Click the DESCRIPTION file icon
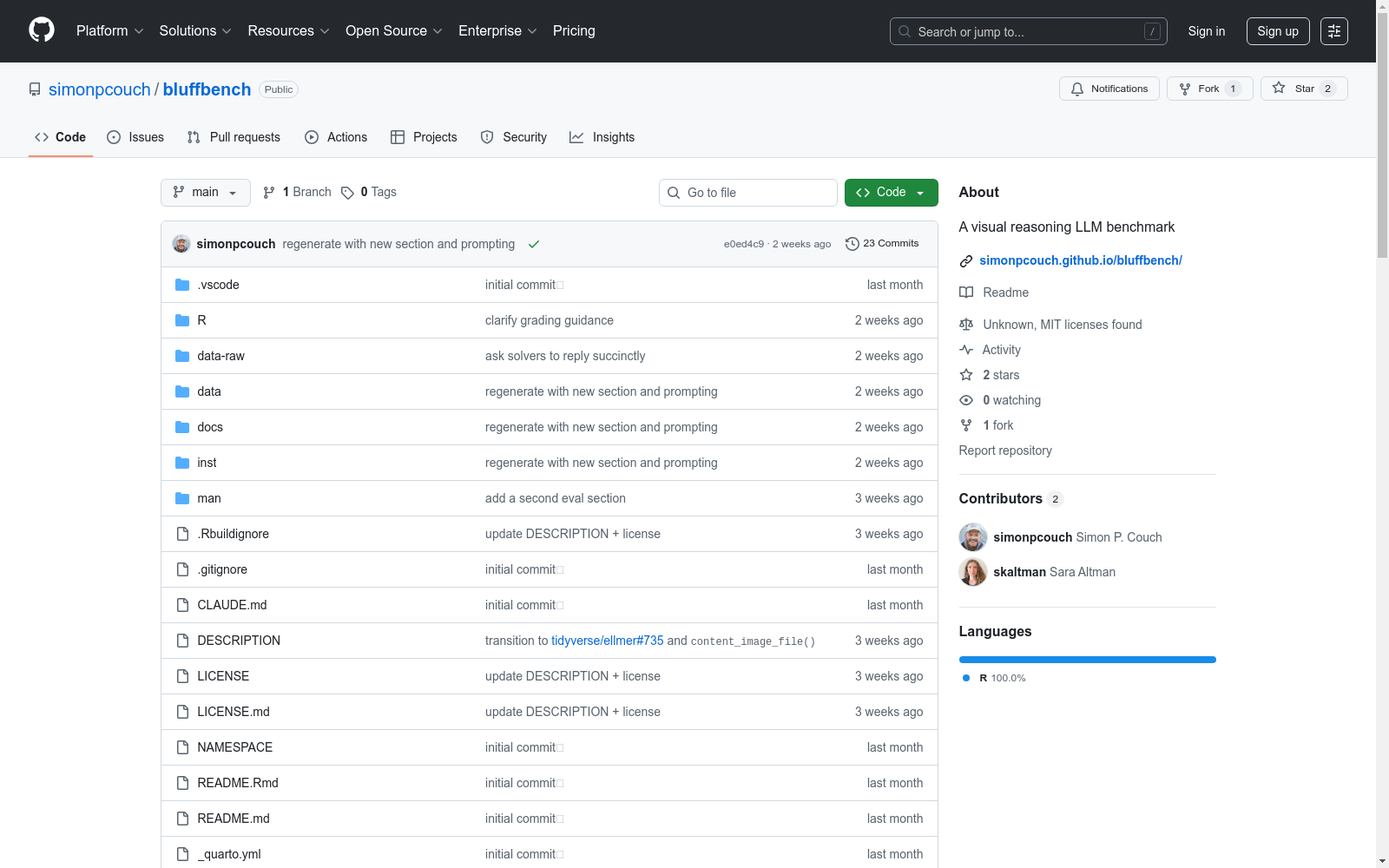The height and width of the screenshot is (868, 1389). coord(182,641)
